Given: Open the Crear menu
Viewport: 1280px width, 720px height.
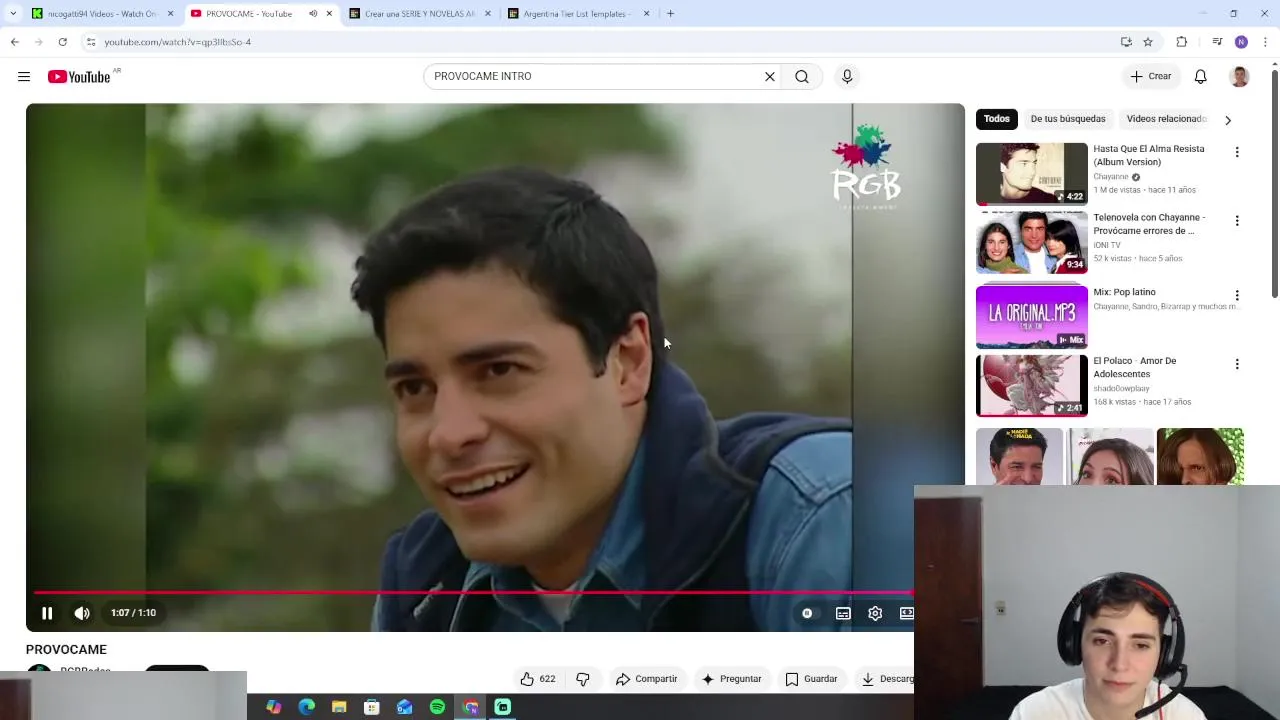Looking at the screenshot, I should (1151, 77).
